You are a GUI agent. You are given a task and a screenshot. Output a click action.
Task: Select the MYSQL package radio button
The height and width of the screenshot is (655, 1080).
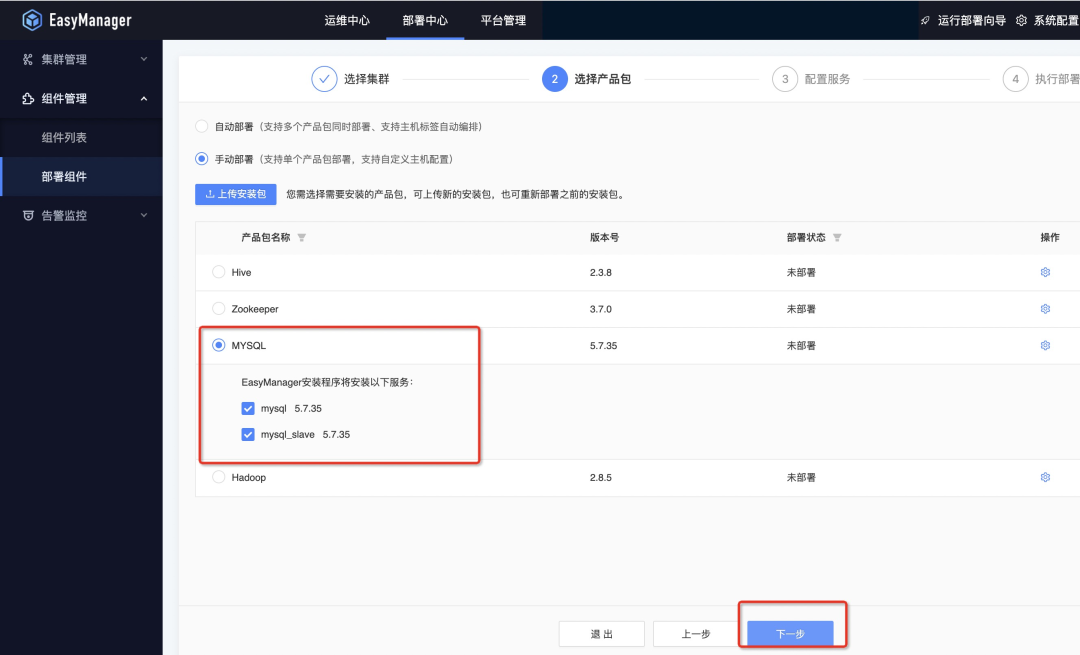tap(218, 345)
